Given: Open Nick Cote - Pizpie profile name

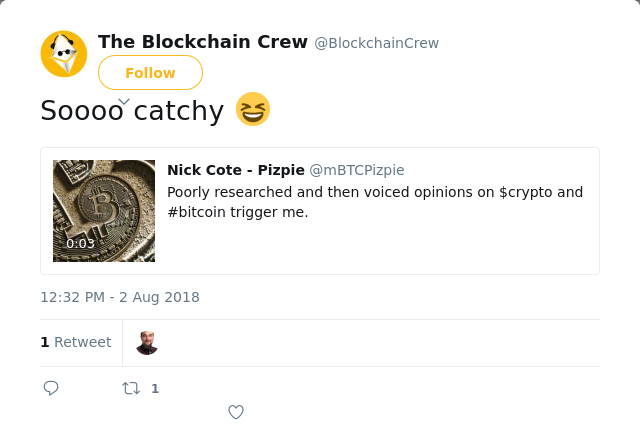Looking at the screenshot, I should [x=236, y=170].
